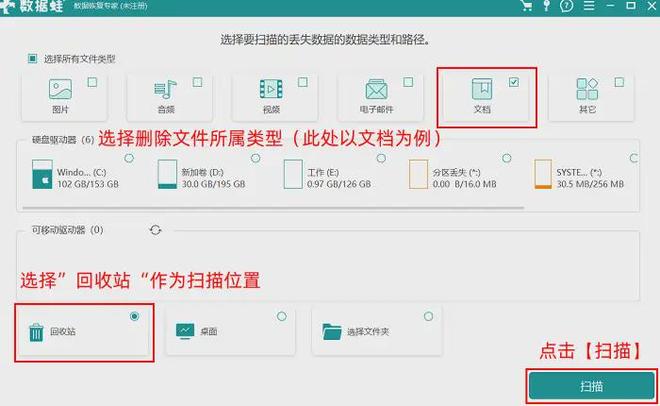Click the 工作 (E:) drive icon
Viewport: 660px width, 406px height.
(293, 174)
